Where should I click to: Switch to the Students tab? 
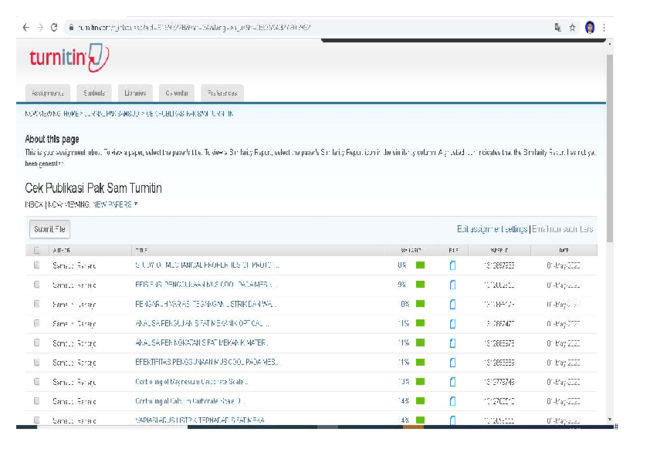pos(94,93)
